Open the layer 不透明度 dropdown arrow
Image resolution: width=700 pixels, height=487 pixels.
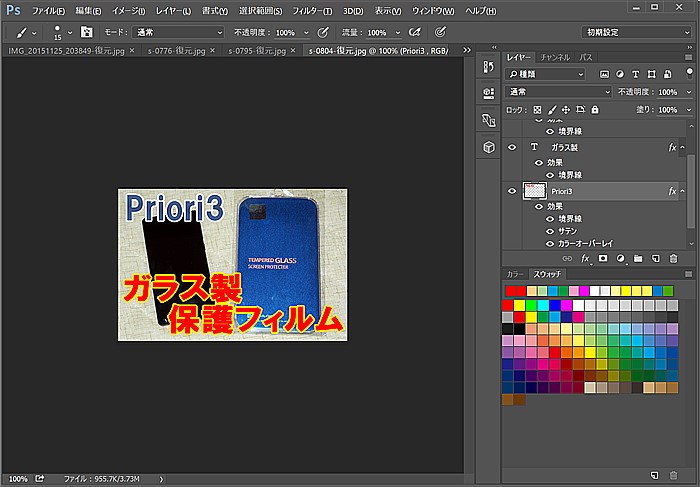point(688,92)
